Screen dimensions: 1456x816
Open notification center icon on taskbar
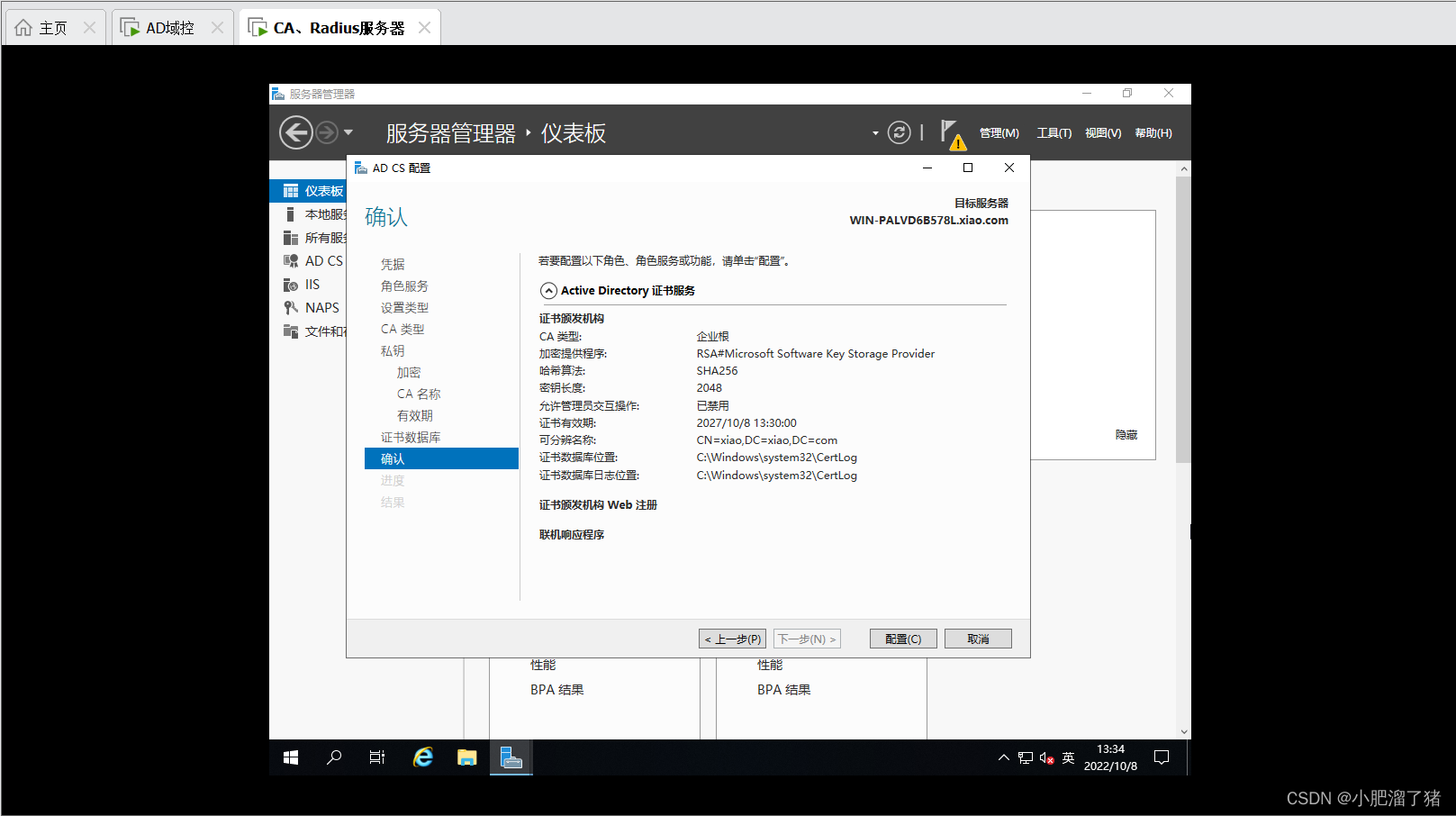tap(1162, 757)
